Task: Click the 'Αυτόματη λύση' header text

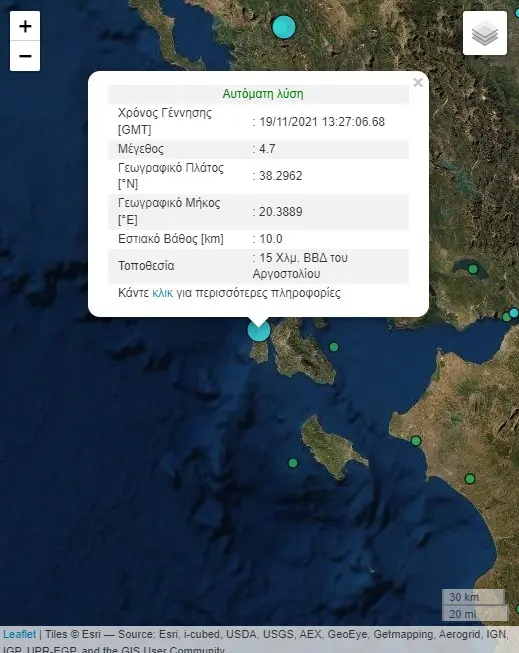Action: pyautogui.click(x=263, y=94)
